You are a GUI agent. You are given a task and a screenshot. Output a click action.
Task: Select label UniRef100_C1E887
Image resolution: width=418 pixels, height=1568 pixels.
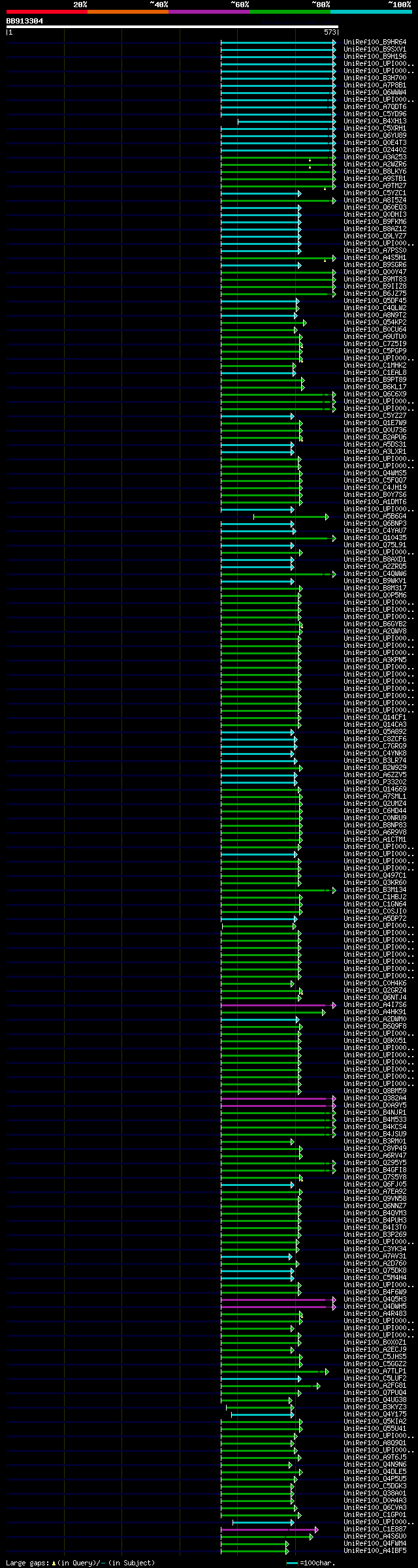(x=375, y=1529)
